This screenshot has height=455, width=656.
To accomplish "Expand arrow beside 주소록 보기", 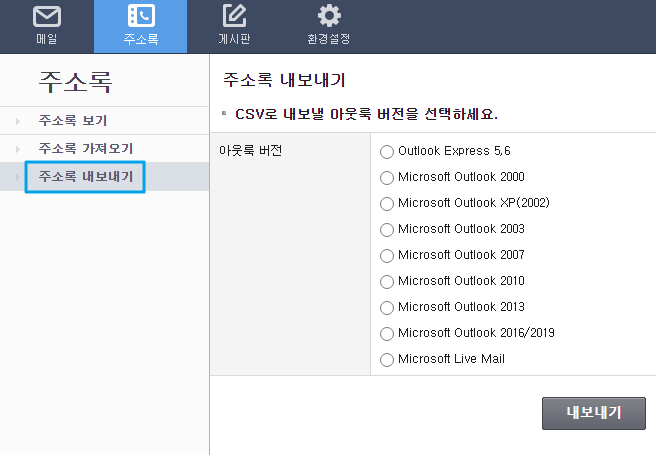I will coord(18,121).
